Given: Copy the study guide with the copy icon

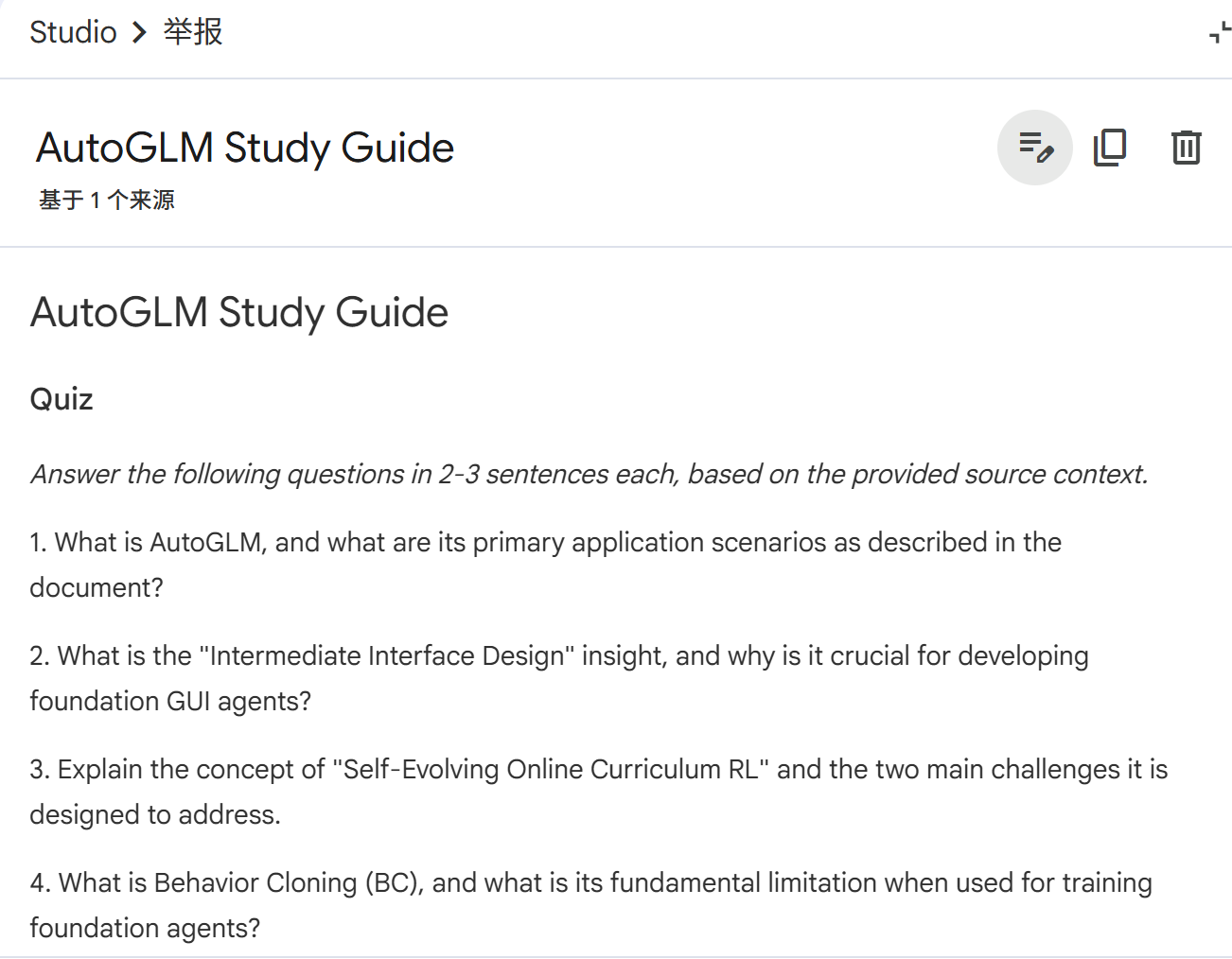Looking at the screenshot, I should tap(1110, 148).
